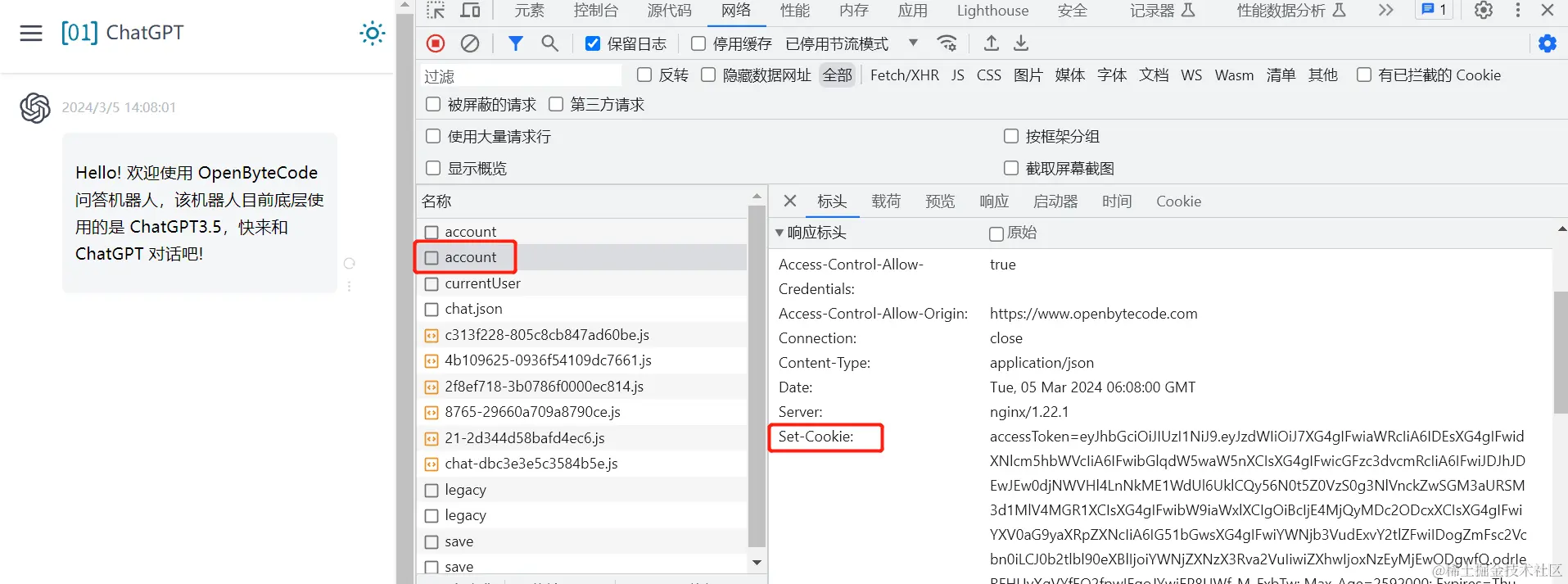Open the Lighthouse tab

992,11
